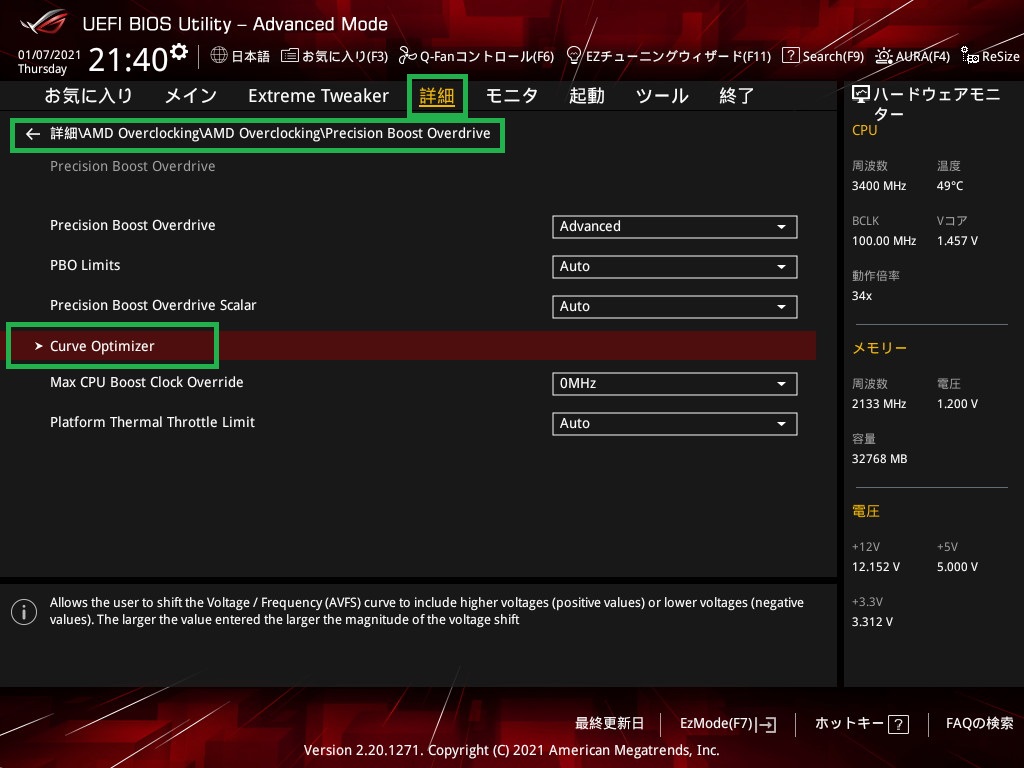Click the breadcrumb path ending in Precision Boost Overdrive
The image size is (1024, 768).
click(270, 133)
